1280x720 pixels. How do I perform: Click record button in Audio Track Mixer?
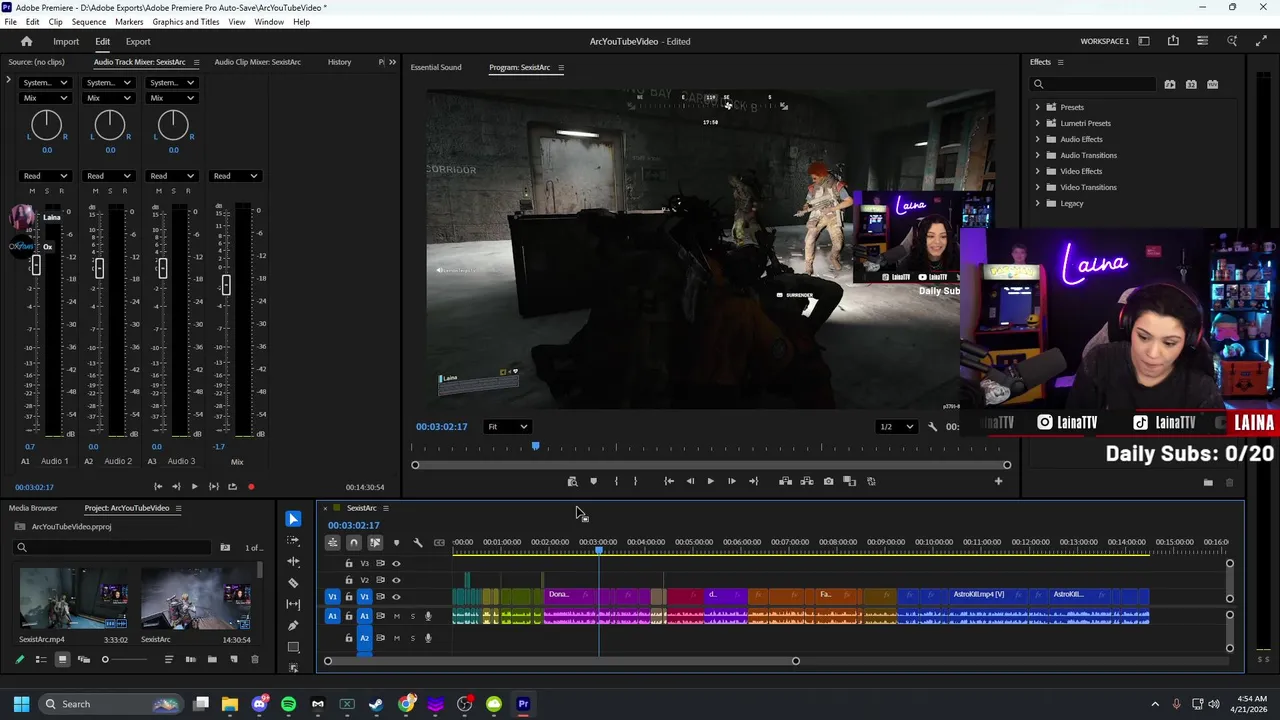(251, 487)
